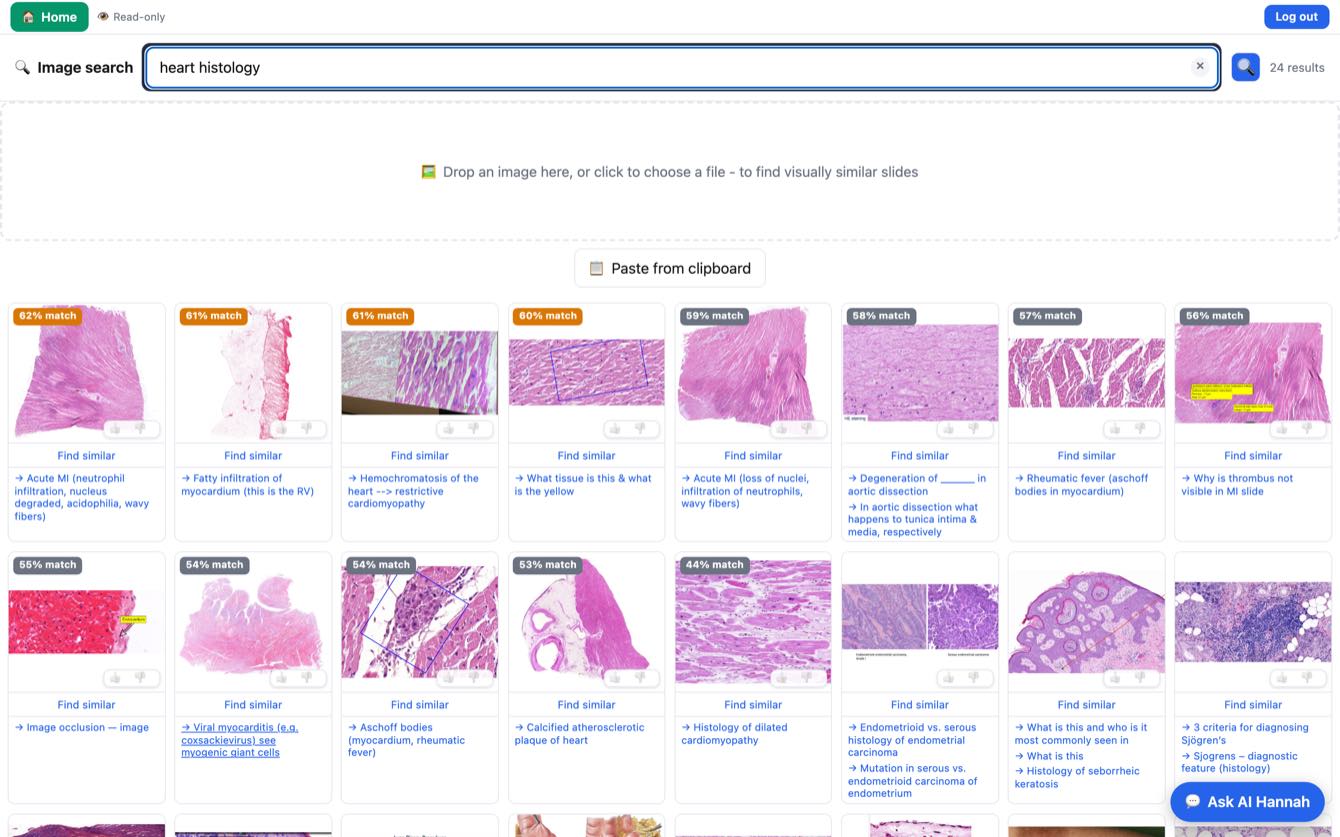Thumbs up the Acute MI neutrophil infiltration card
1340x837 pixels.
[116, 429]
